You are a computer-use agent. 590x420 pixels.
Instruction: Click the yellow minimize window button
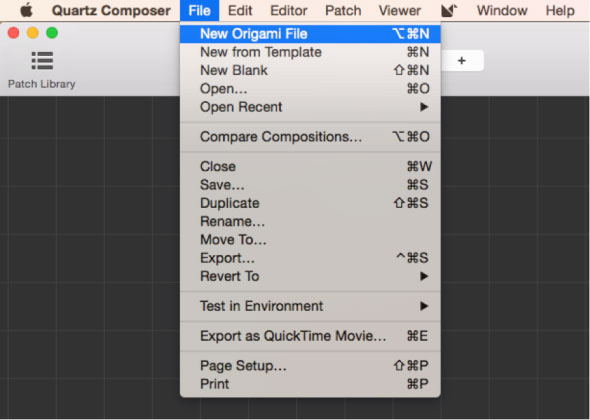click(x=33, y=33)
